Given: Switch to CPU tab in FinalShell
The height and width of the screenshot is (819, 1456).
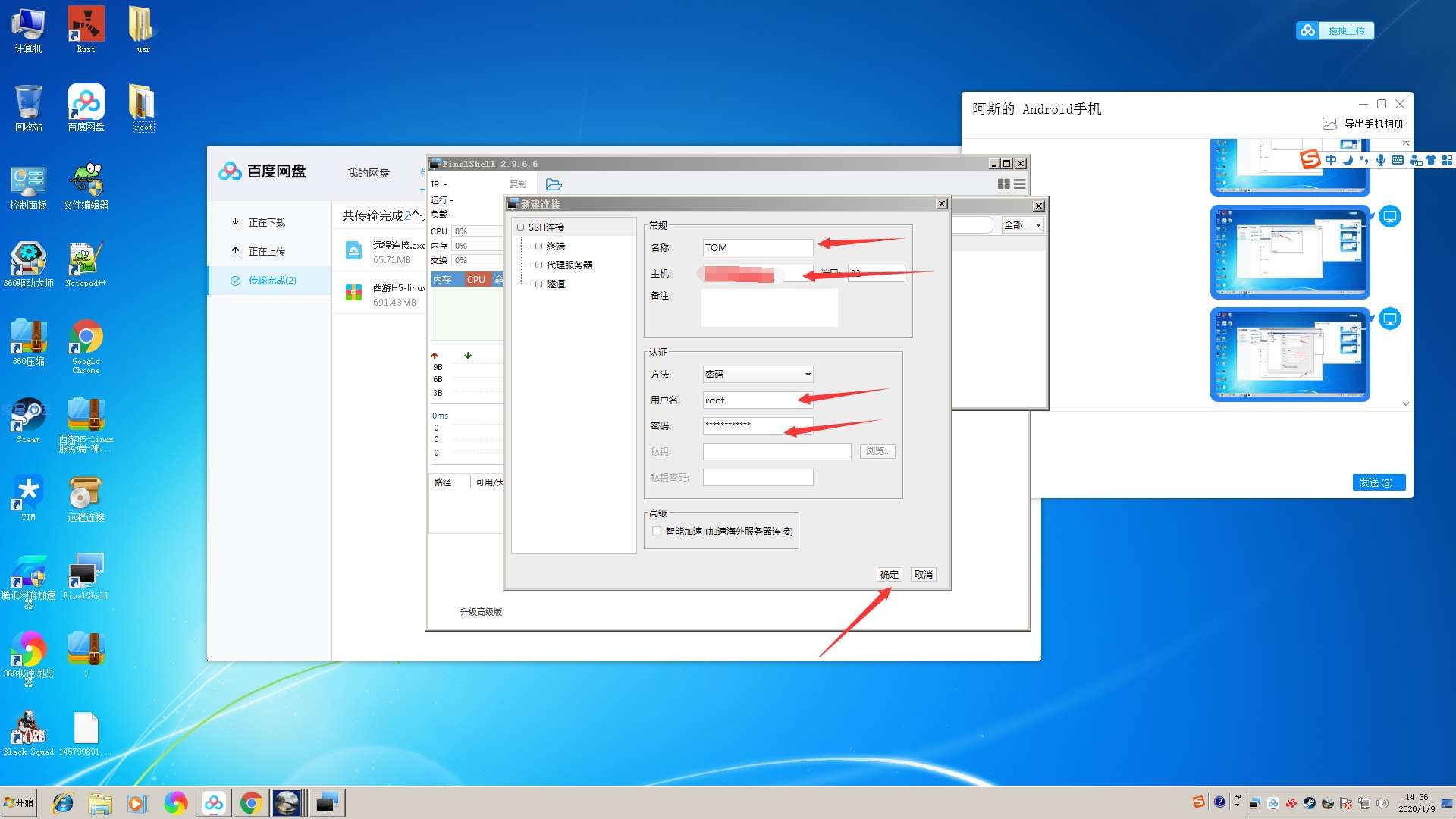Looking at the screenshot, I should [476, 279].
